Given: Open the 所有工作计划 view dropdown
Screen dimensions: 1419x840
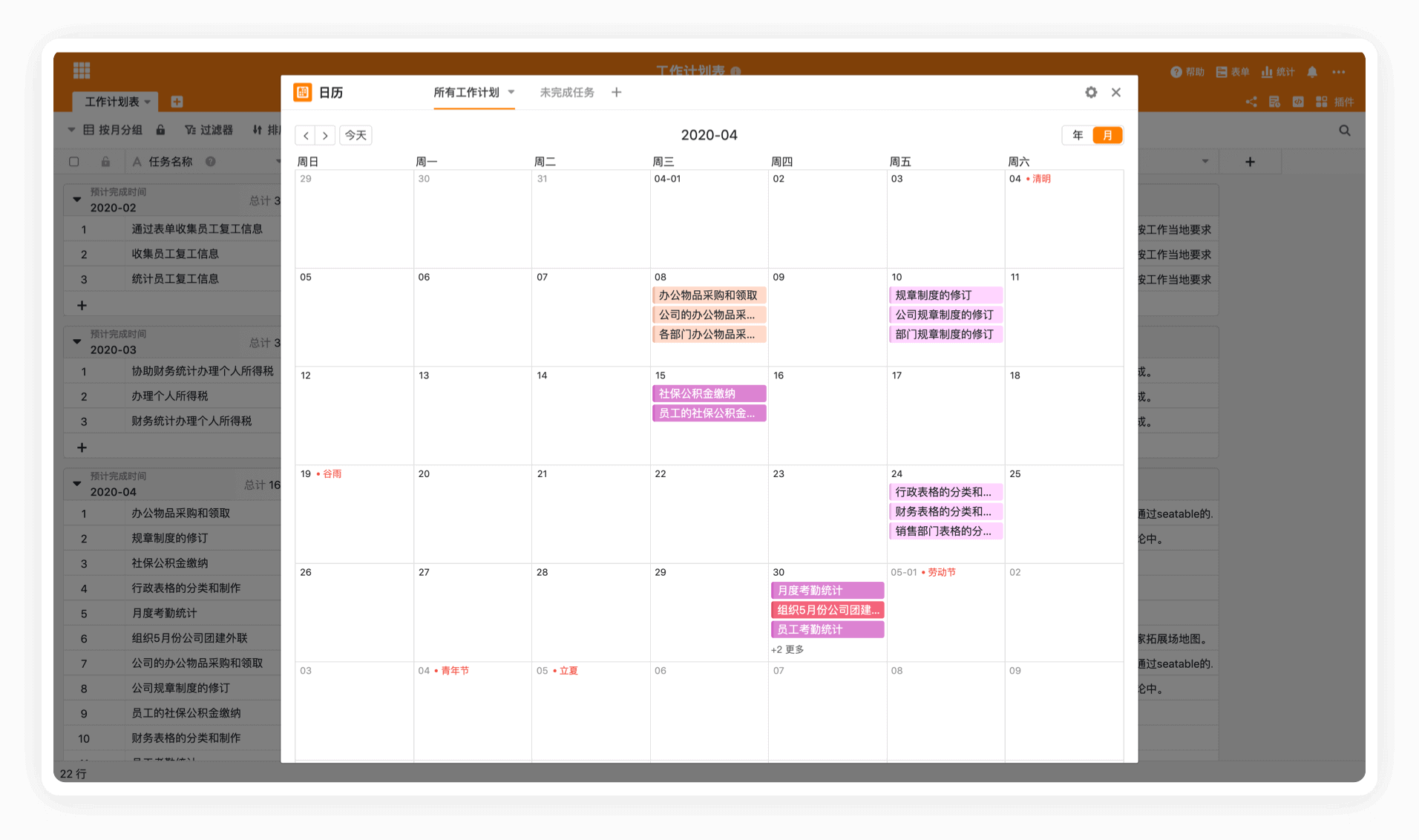Looking at the screenshot, I should coord(511,93).
